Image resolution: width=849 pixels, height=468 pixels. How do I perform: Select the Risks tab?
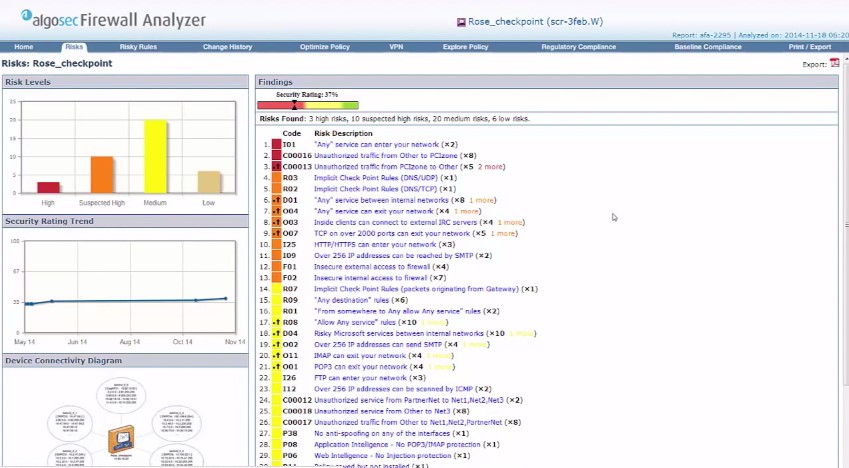point(74,47)
